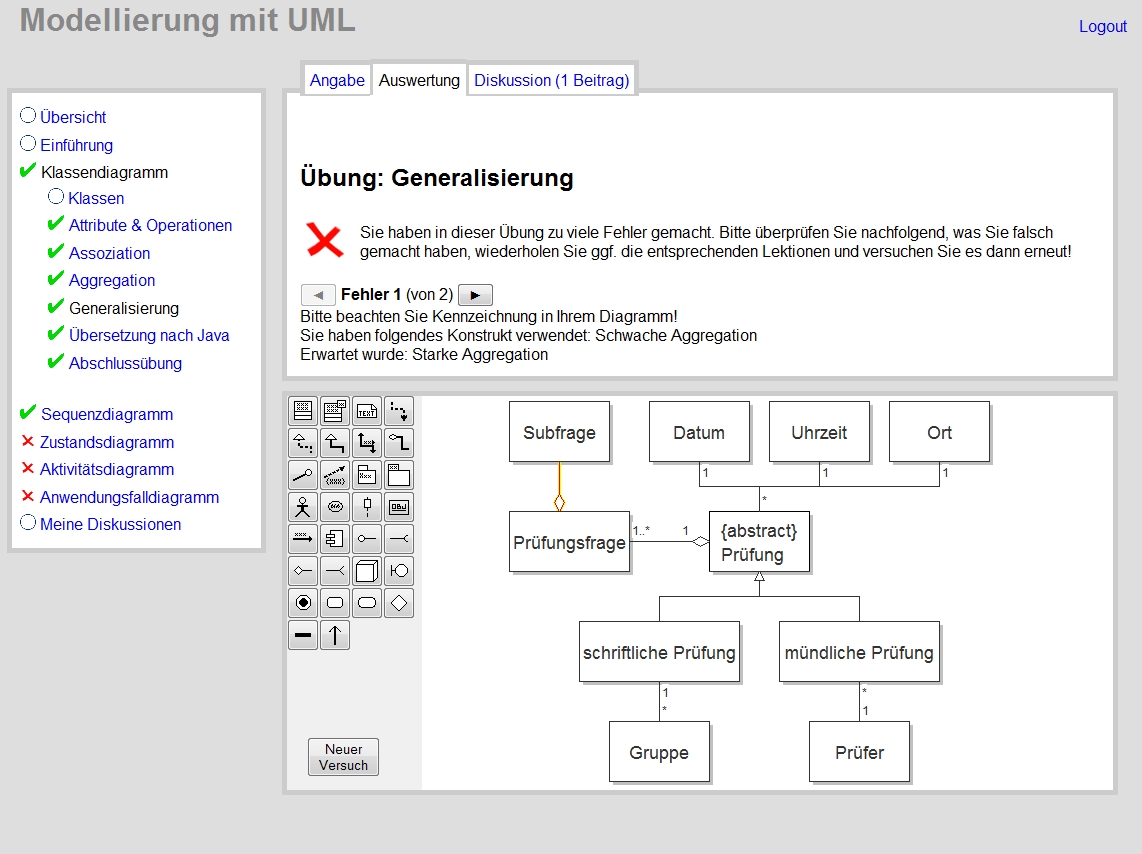Viewport: 1142px width, 854px height.
Task: Select the forked line connector tool
Action: click(335, 571)
